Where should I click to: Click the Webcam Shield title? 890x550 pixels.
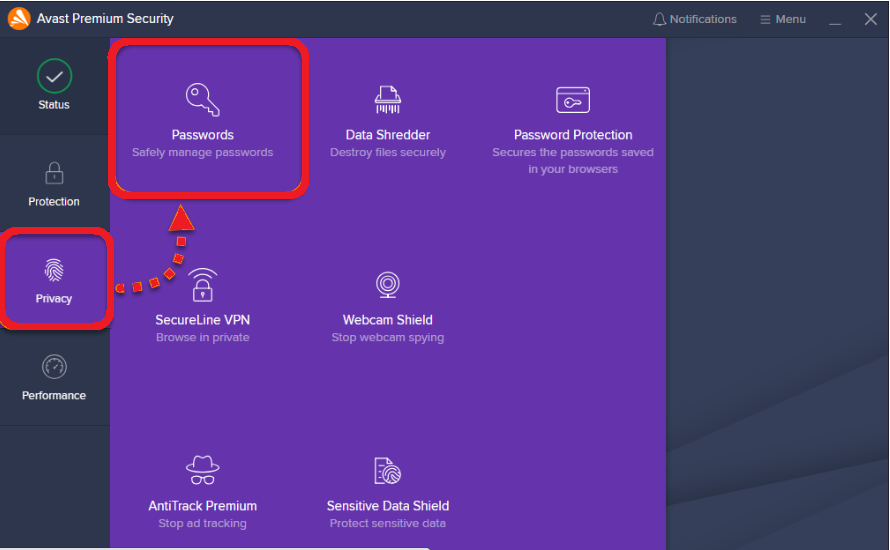[x=388, y=320]
